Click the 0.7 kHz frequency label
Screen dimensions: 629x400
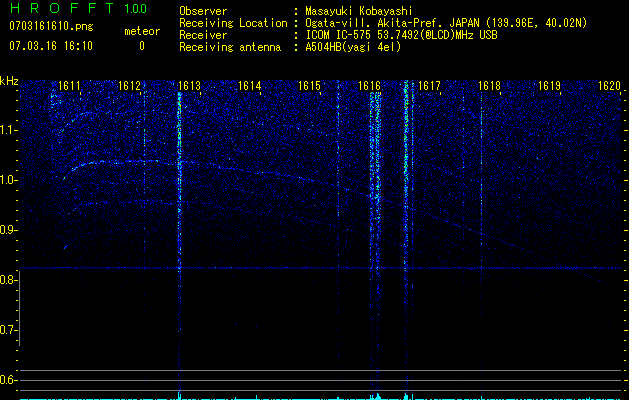point(8,330)
